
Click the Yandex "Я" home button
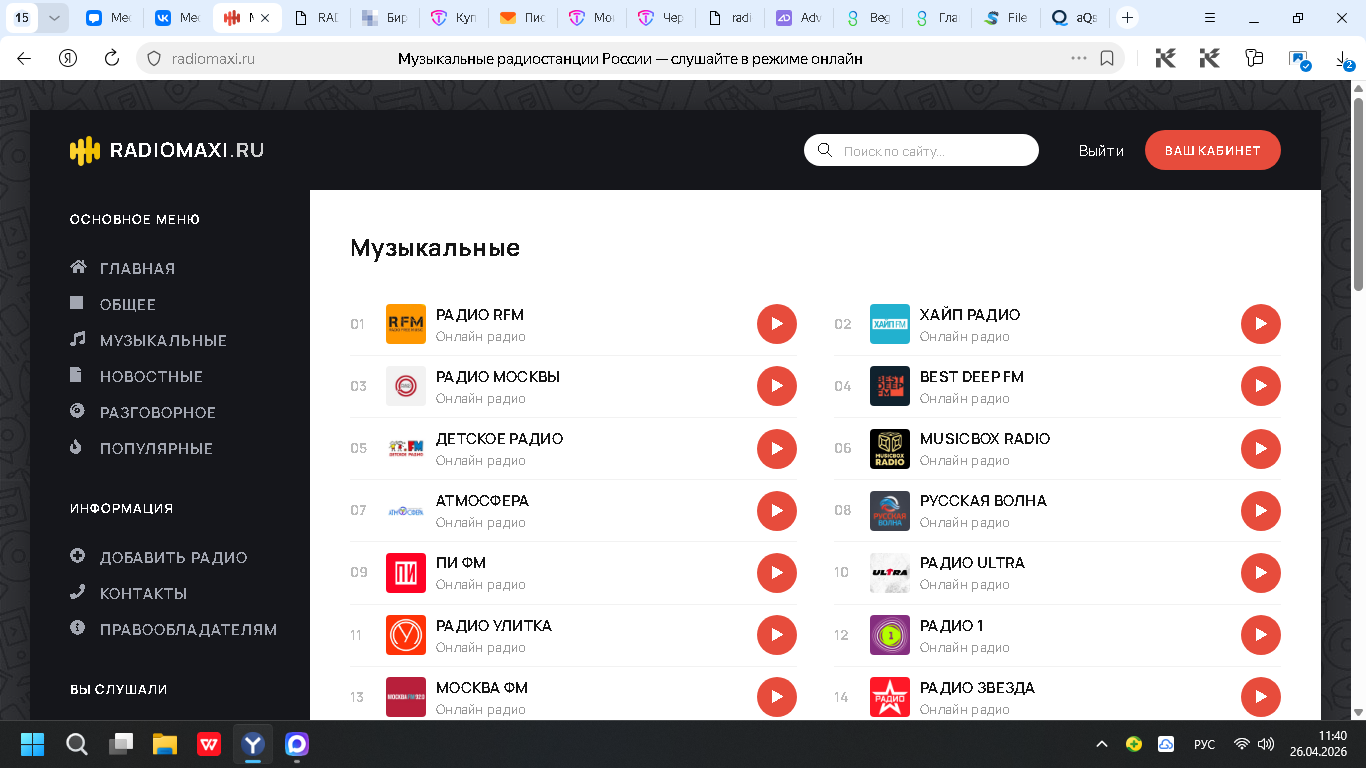click(x=68, y=59)
